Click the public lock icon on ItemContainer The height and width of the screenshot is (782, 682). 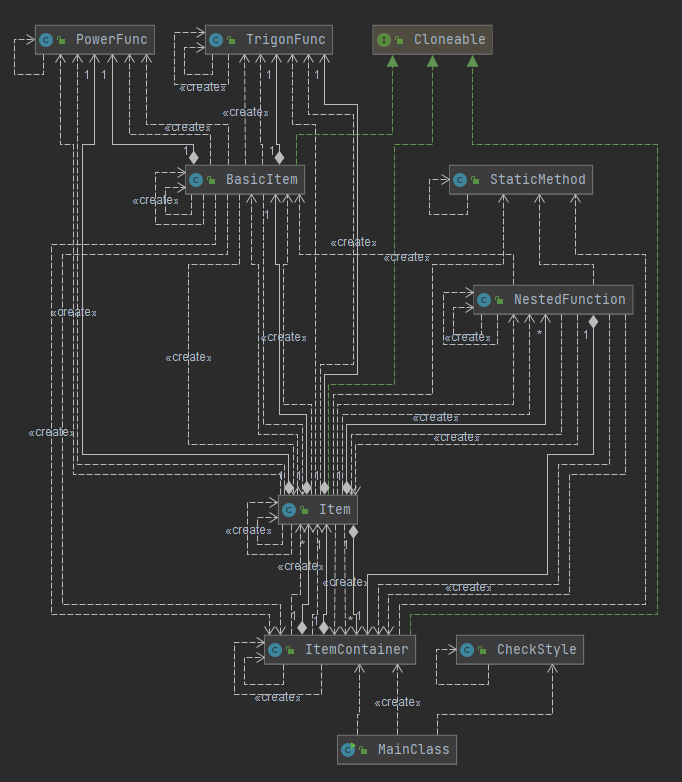[290, 650]
